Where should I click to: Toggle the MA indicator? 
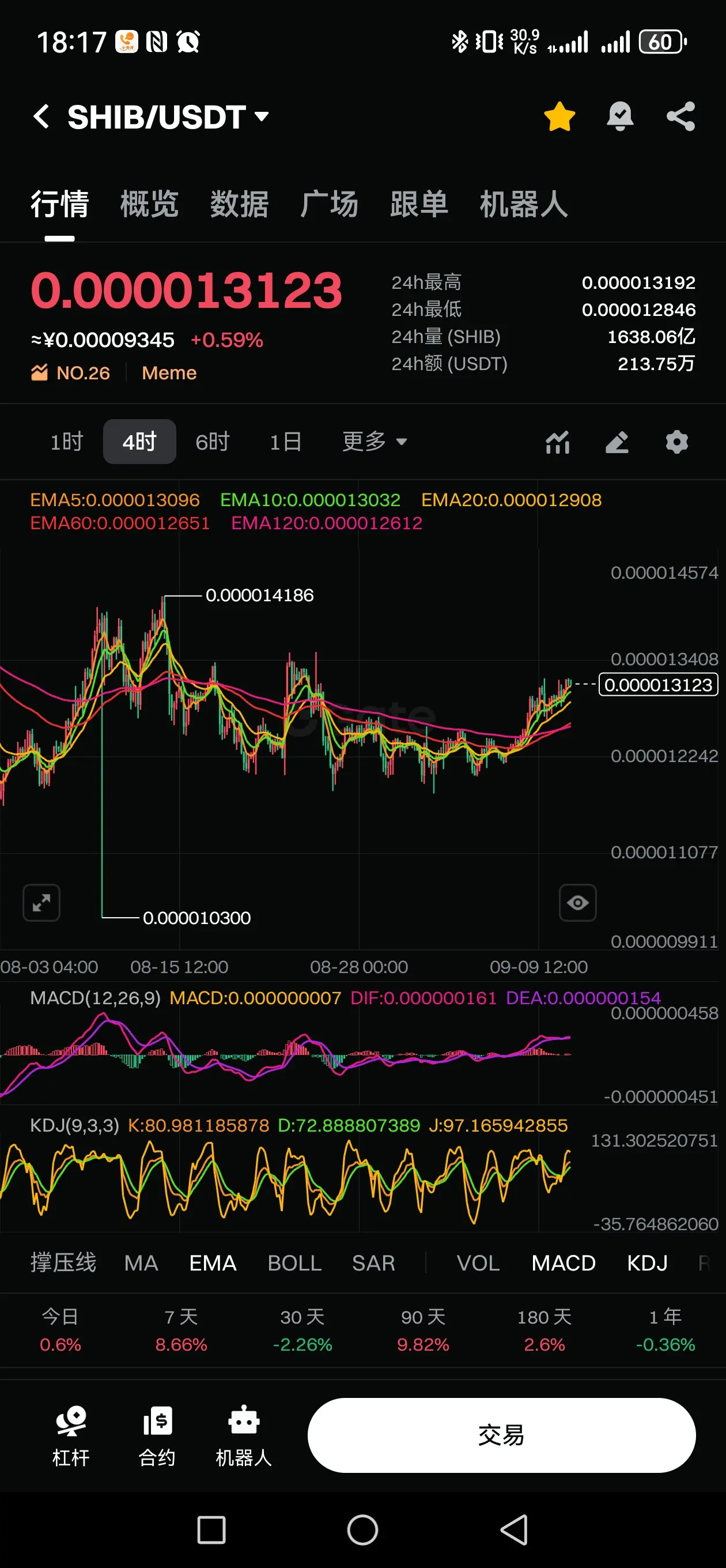click(141, 1263)
